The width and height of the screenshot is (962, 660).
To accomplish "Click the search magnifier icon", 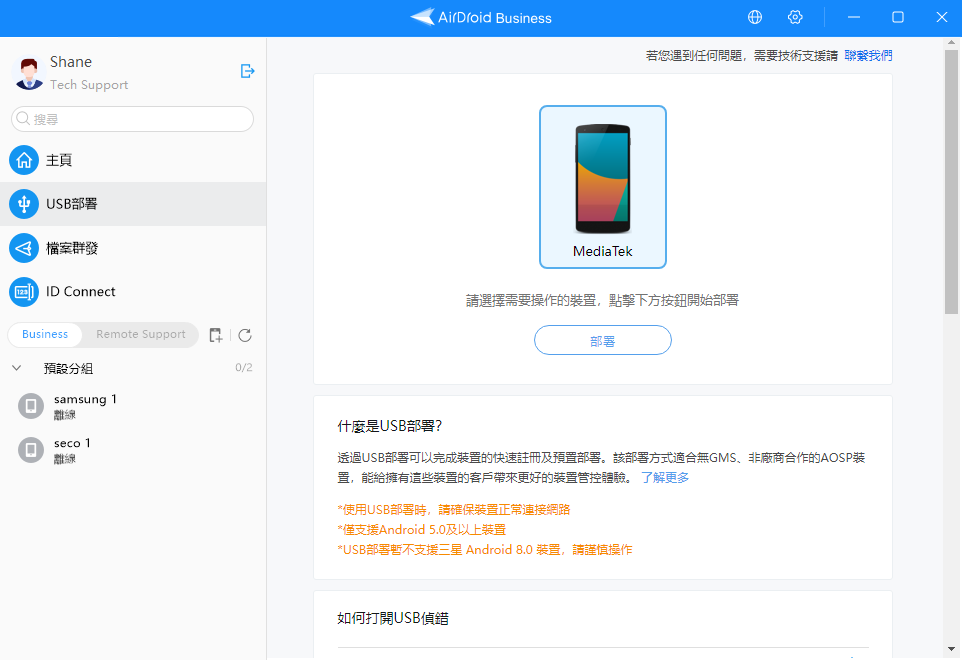I will pyautogui.click(x=23, y=118).
